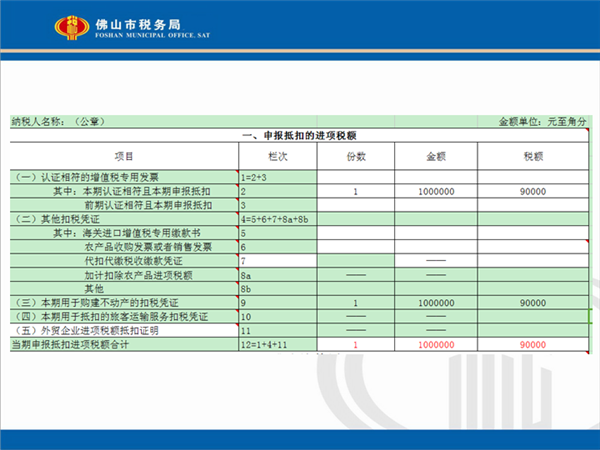This screenshot has height=450, width=600.
Task: Click the 金额 column header
Action: coord(436,156)
